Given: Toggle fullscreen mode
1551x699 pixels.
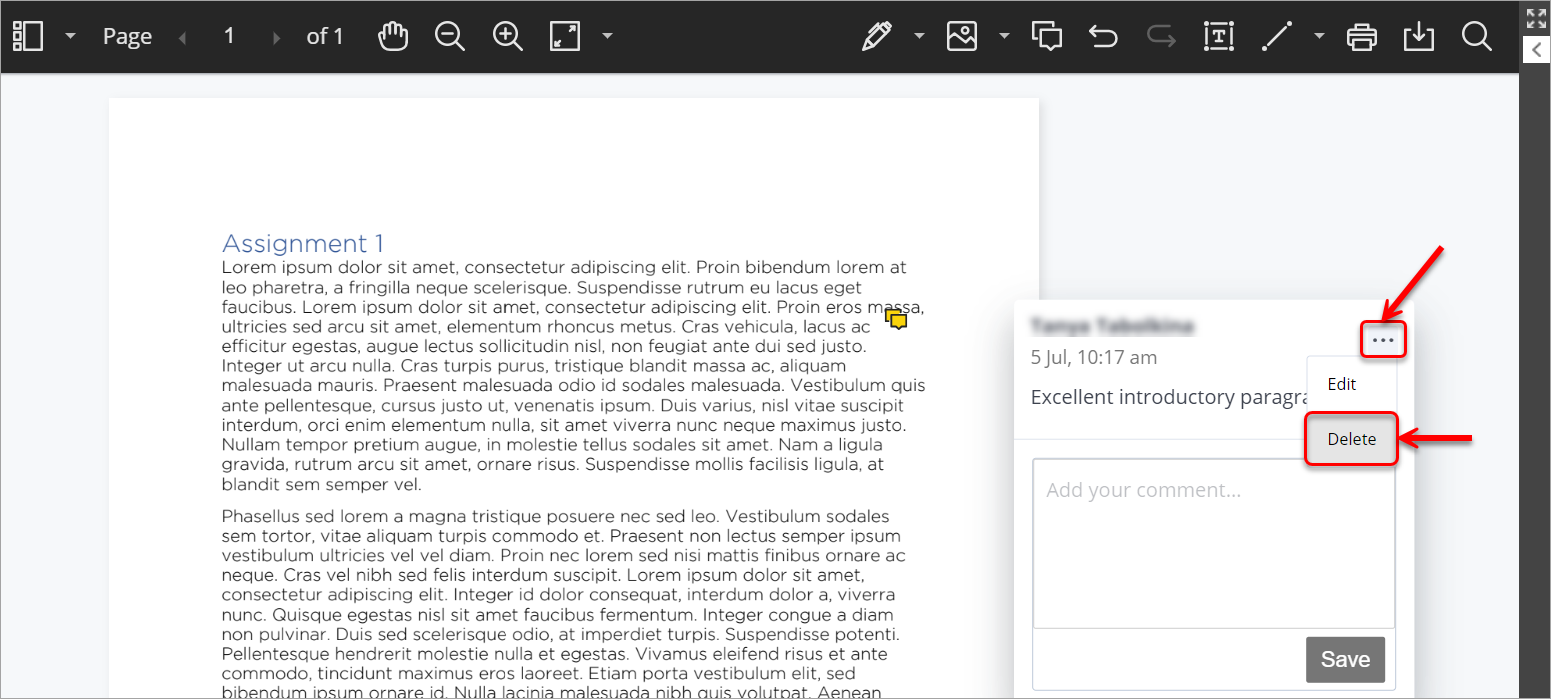Looking at the screenshot, I should pos(1536,16).
